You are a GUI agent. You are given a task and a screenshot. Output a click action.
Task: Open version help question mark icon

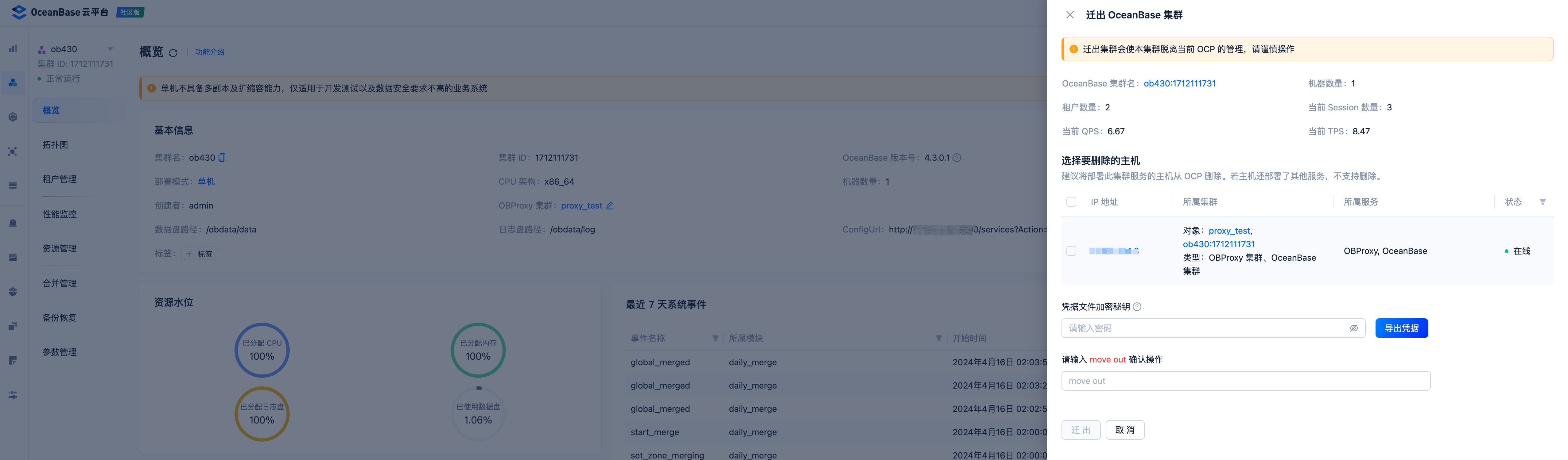pos(957,158)
